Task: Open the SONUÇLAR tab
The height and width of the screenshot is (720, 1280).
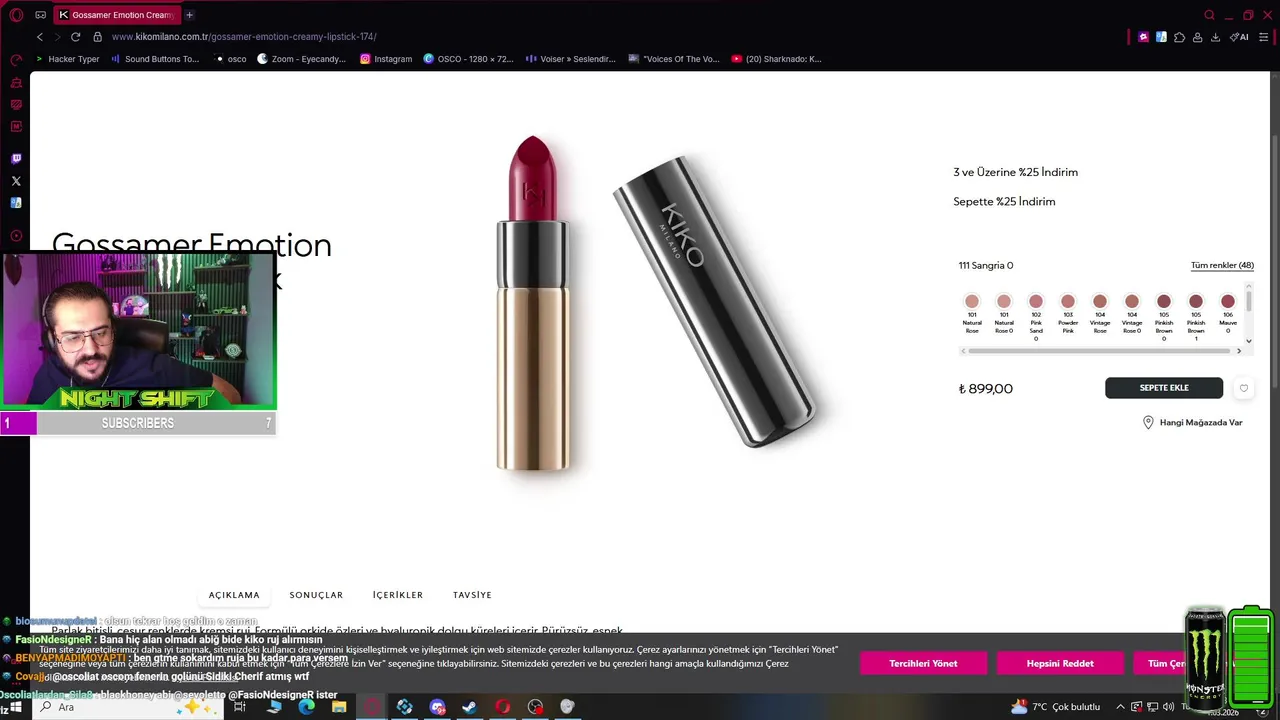Action: pyautogui.click(x=316, y=595)
